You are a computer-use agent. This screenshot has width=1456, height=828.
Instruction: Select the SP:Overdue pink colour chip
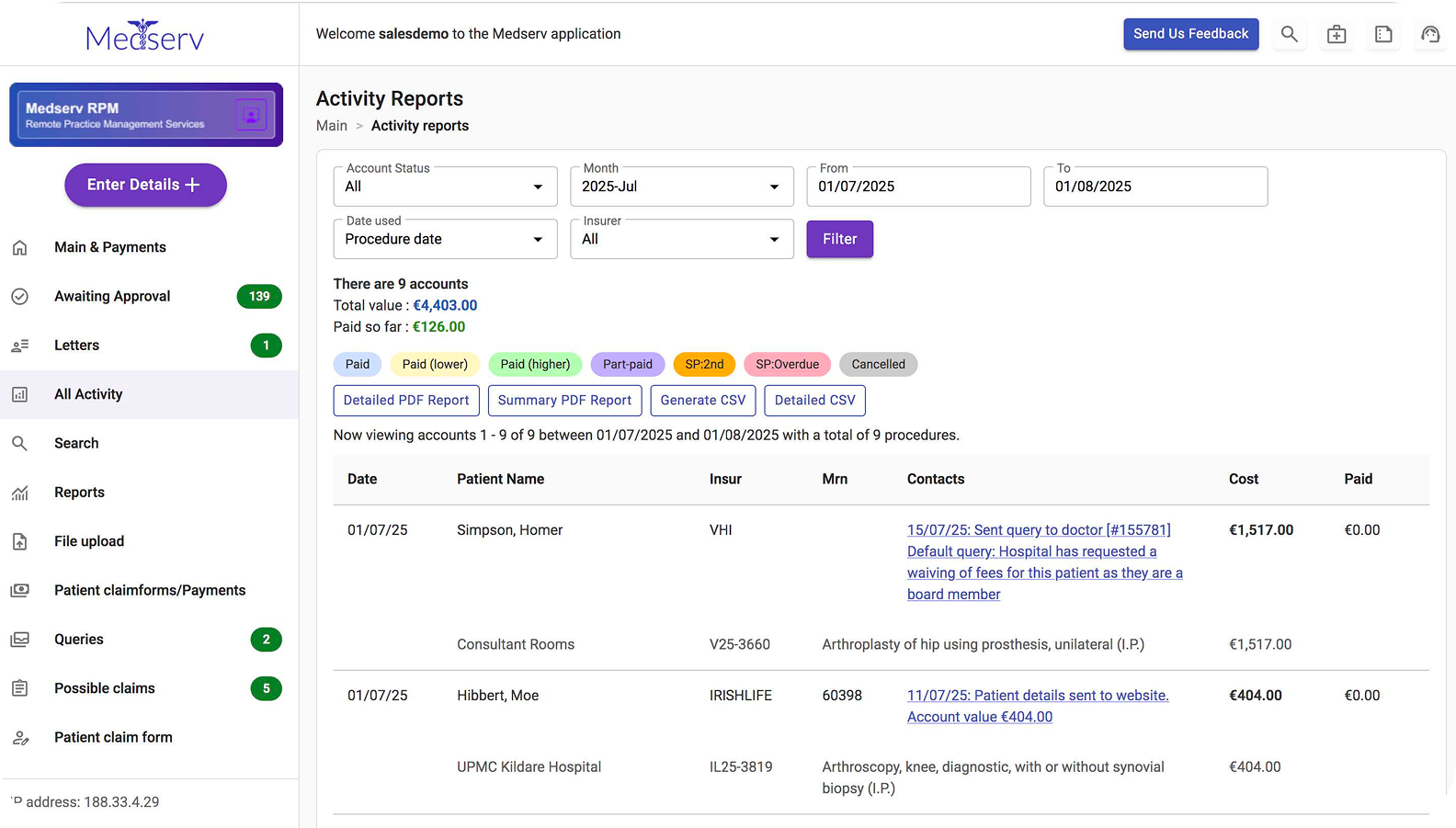[787, 365]
